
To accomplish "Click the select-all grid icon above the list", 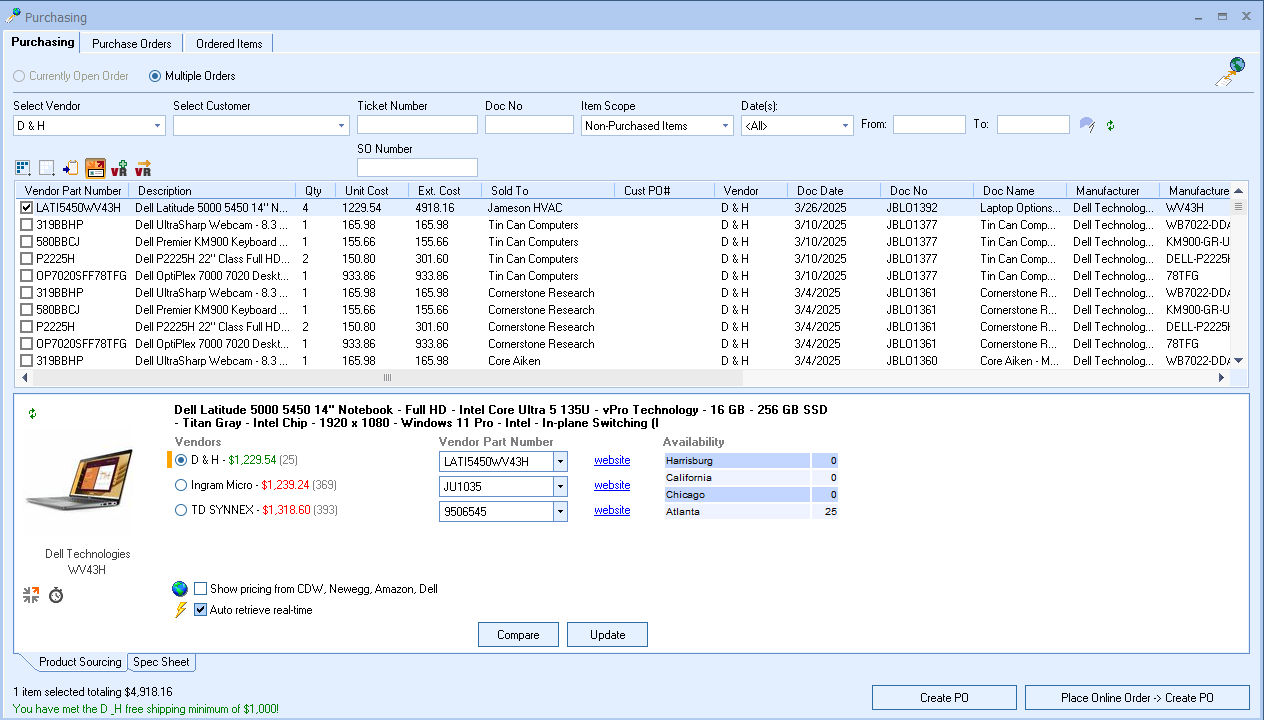I will (22, 168).
